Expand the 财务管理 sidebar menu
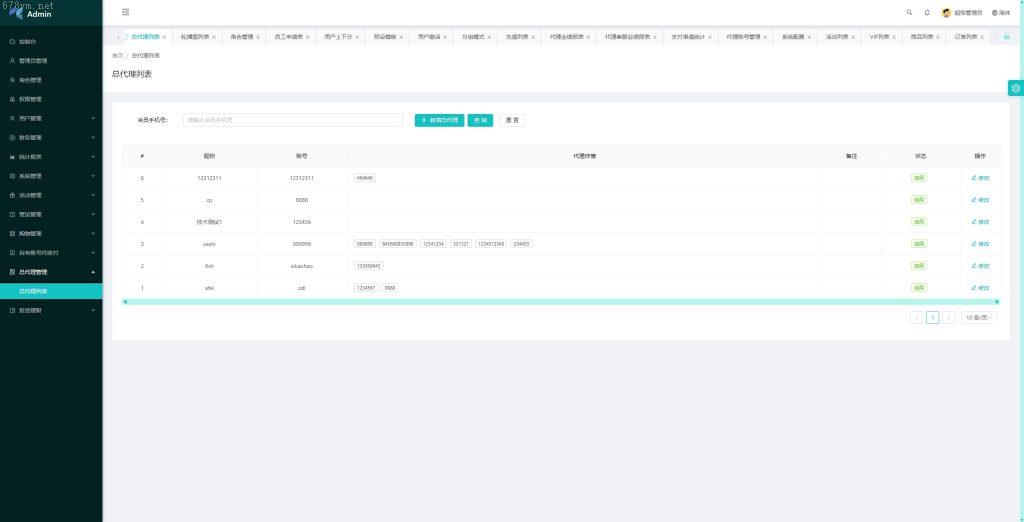1024x522 pixels. [51, 138]
